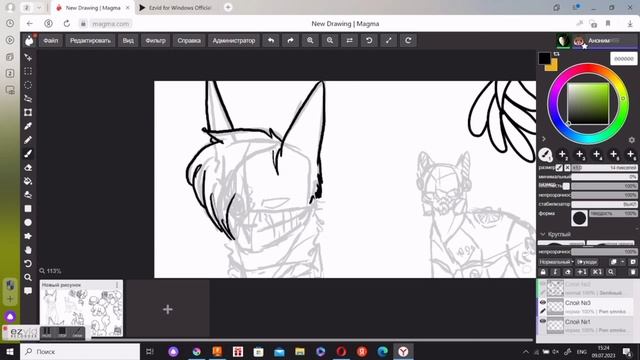Click the yellow background color swatch

[x=552, y=66]
